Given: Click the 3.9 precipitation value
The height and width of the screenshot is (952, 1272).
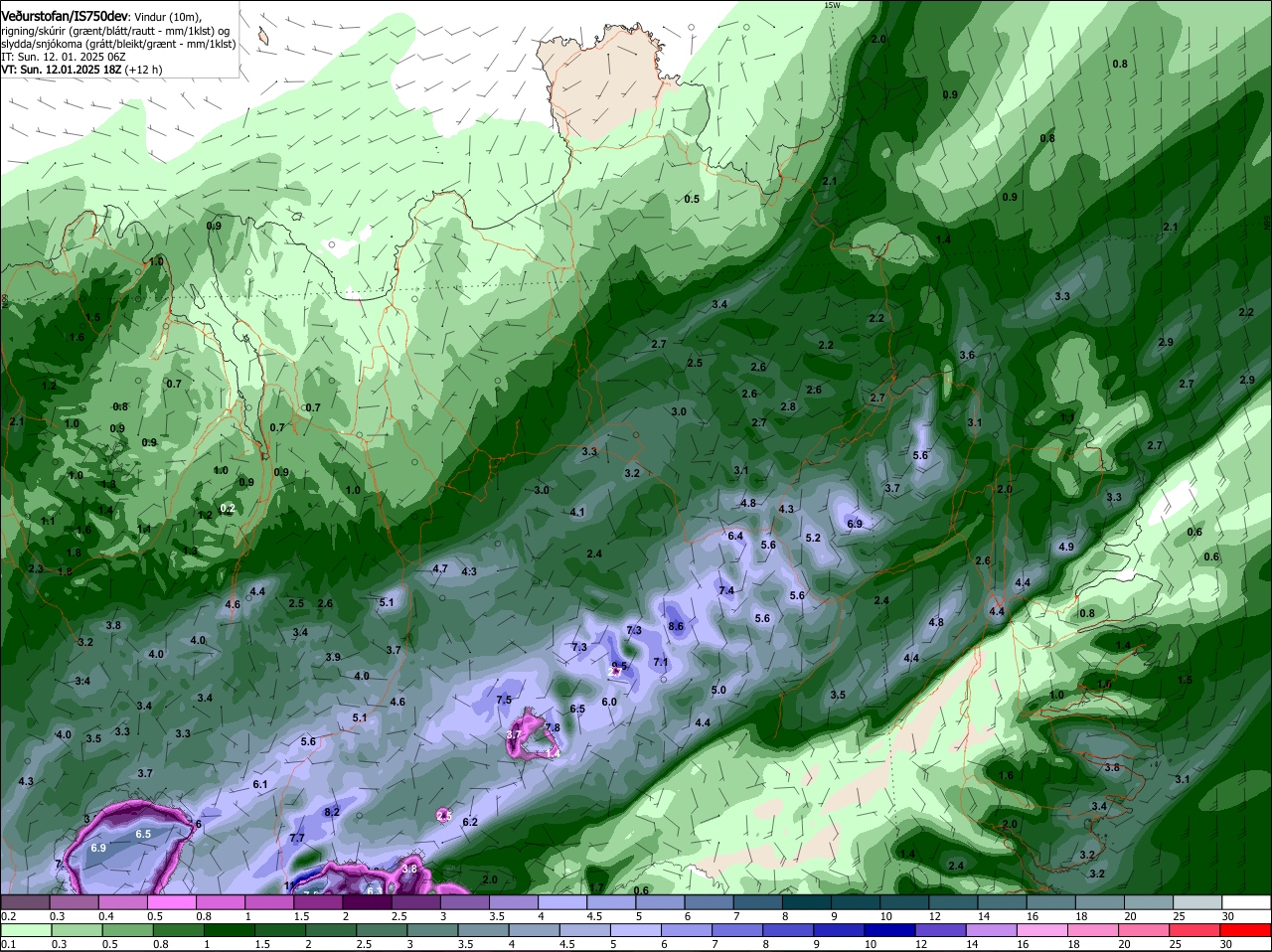Looking at the screenshot, I should (x=333, y=657).
